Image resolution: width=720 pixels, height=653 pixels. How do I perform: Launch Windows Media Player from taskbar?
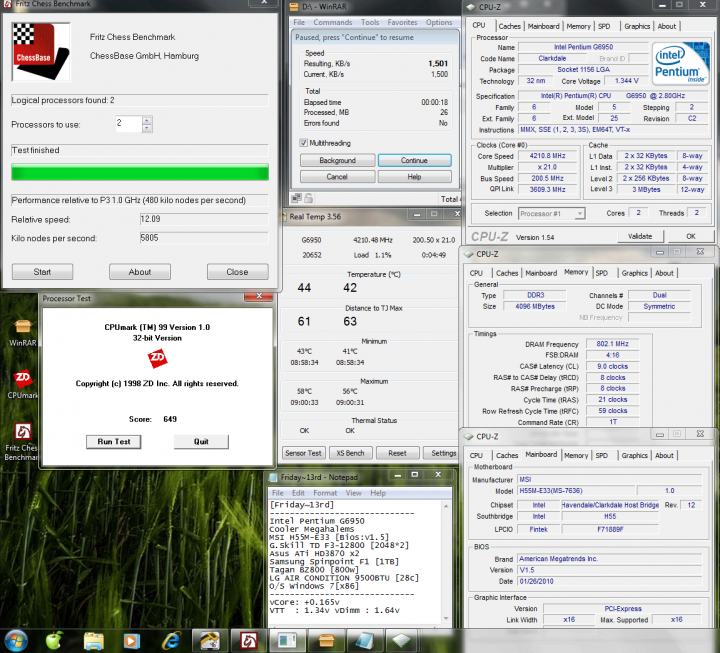pos(131,641)
